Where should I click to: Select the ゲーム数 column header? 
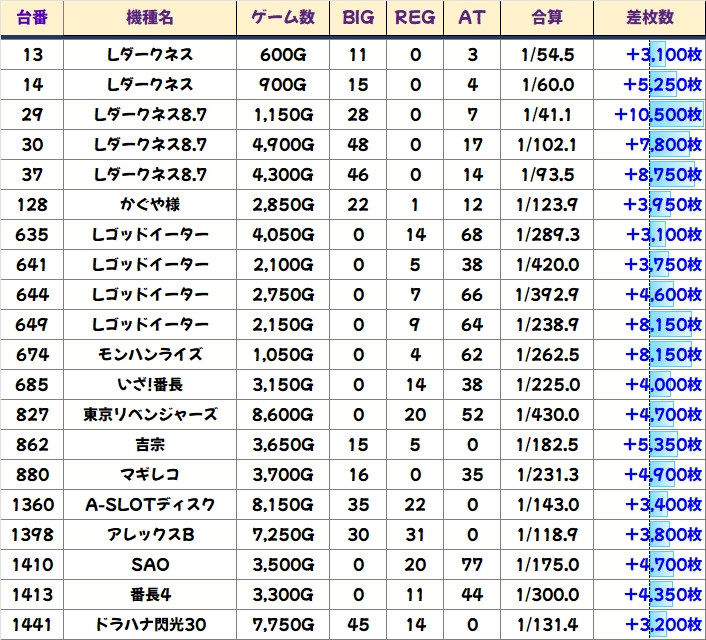click(283, 18)
